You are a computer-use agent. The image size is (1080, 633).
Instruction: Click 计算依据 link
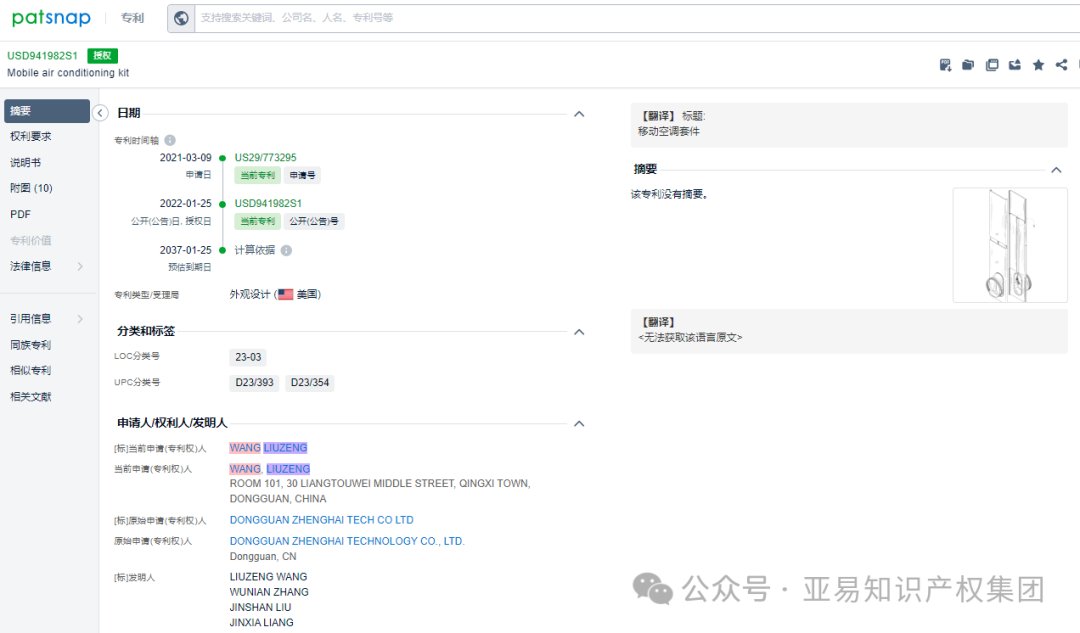(x=254, y=250)
